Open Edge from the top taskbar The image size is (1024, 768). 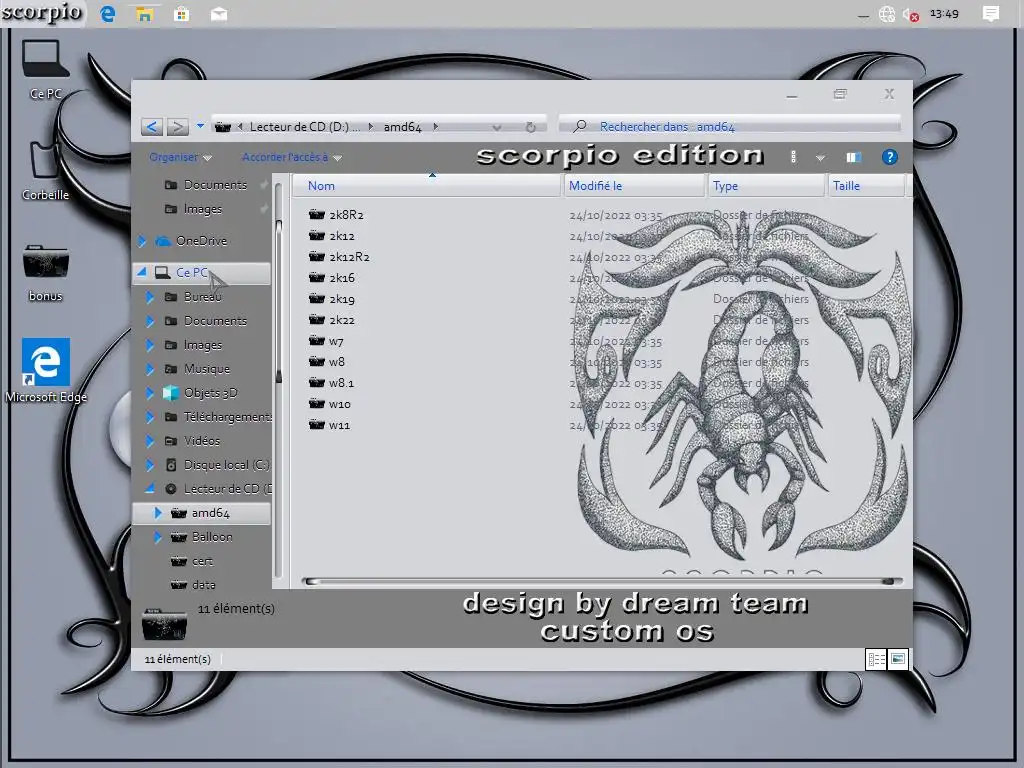pos(108,14)
